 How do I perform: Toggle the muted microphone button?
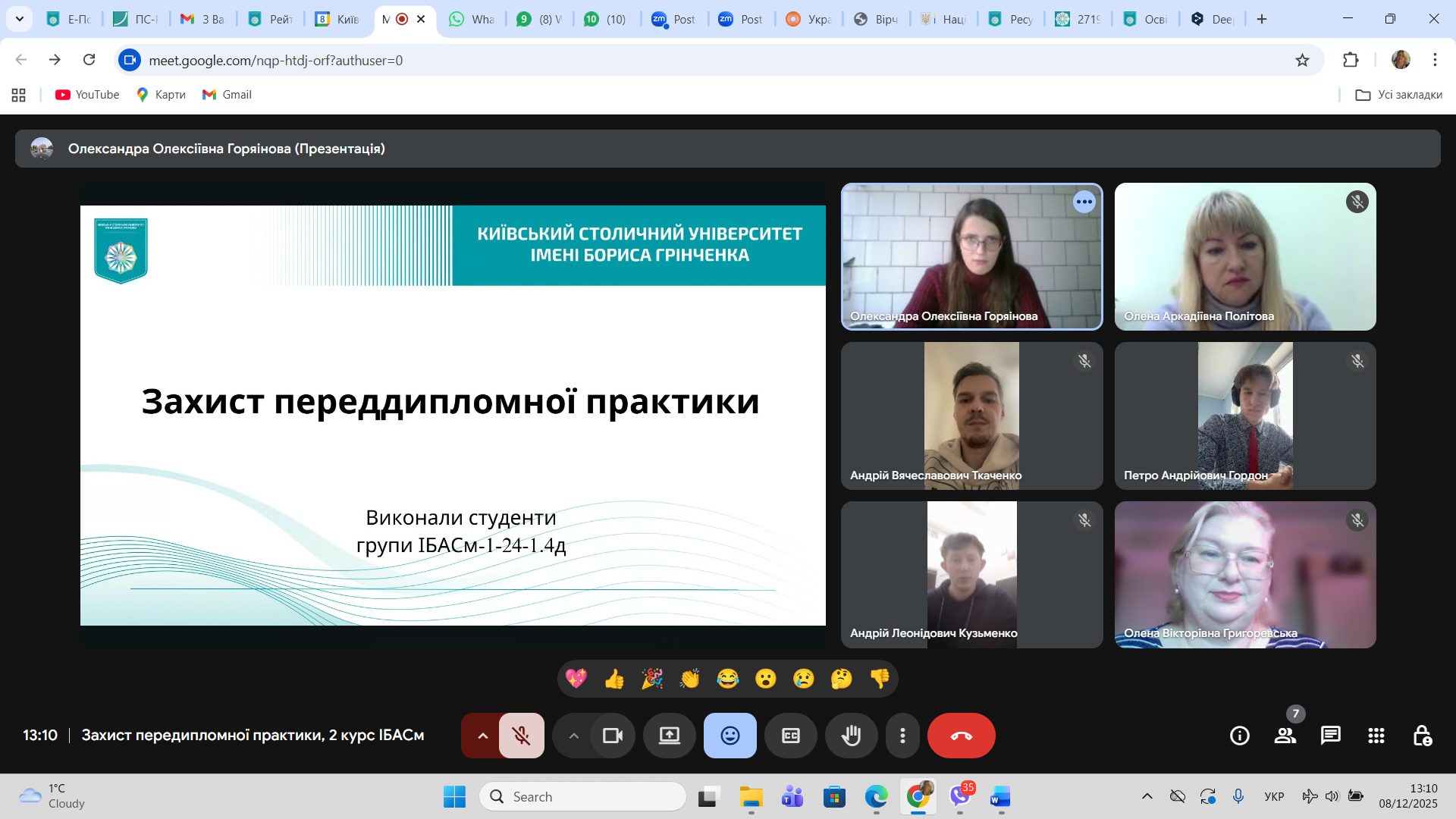[x=521, y=736]
